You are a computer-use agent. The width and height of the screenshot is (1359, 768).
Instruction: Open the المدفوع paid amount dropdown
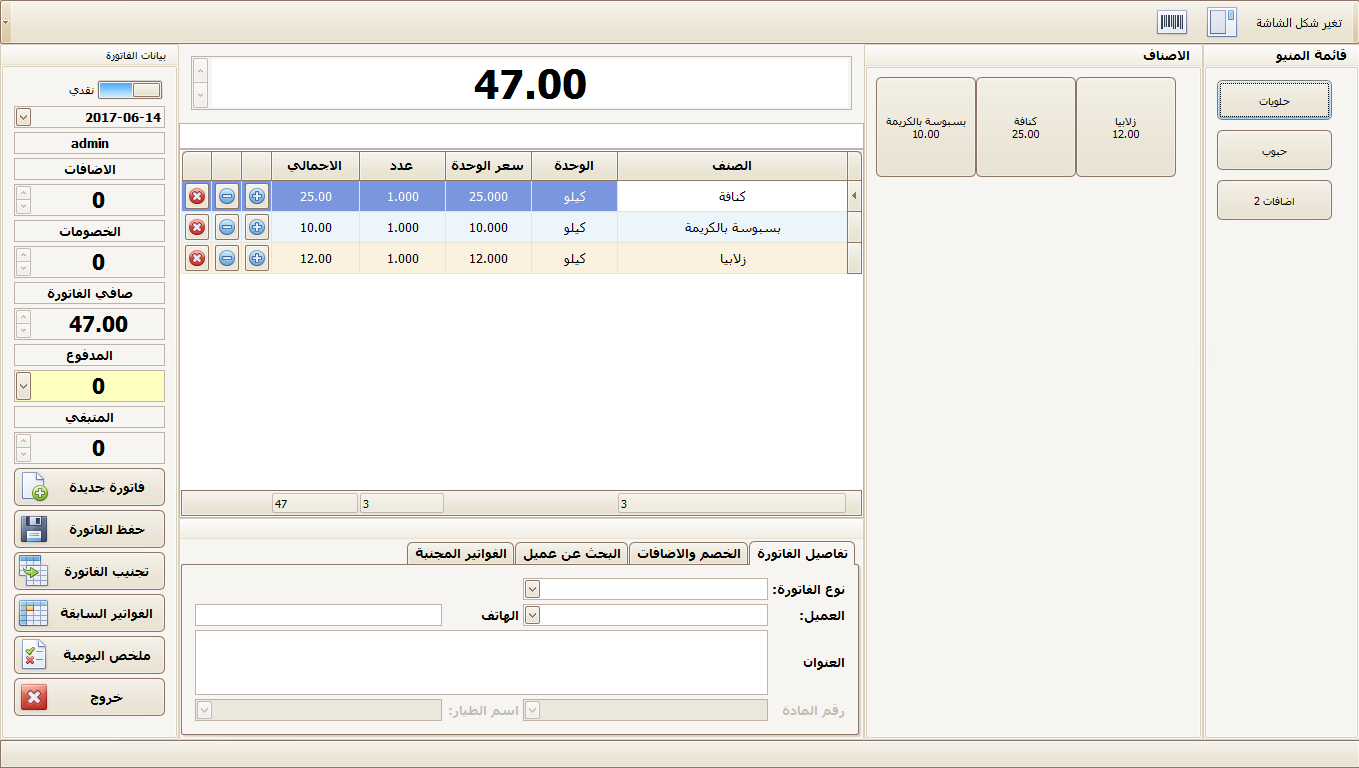[23, 386]
